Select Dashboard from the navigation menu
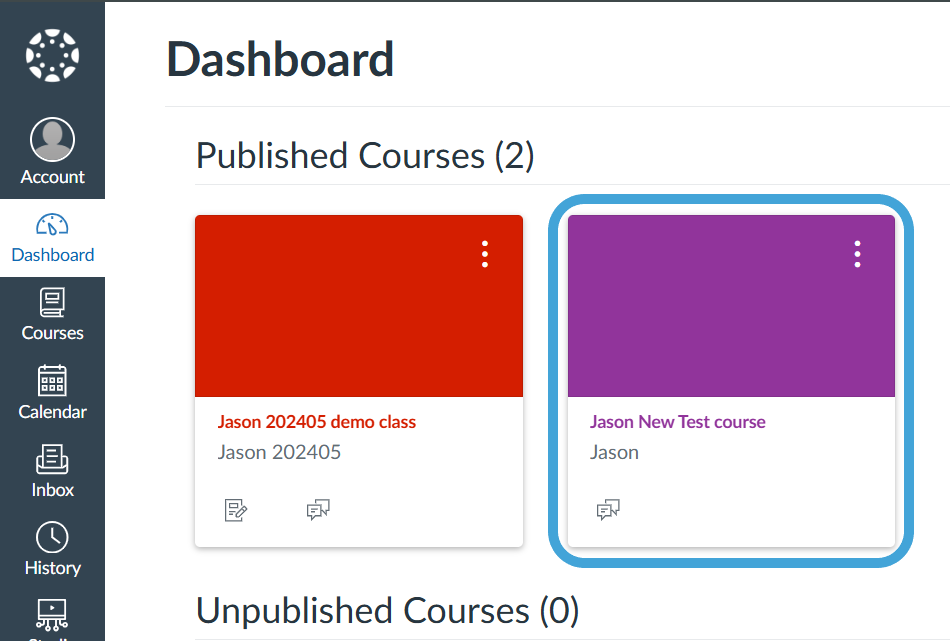Viewport: 950px width, 641px height. pos(52,237)
